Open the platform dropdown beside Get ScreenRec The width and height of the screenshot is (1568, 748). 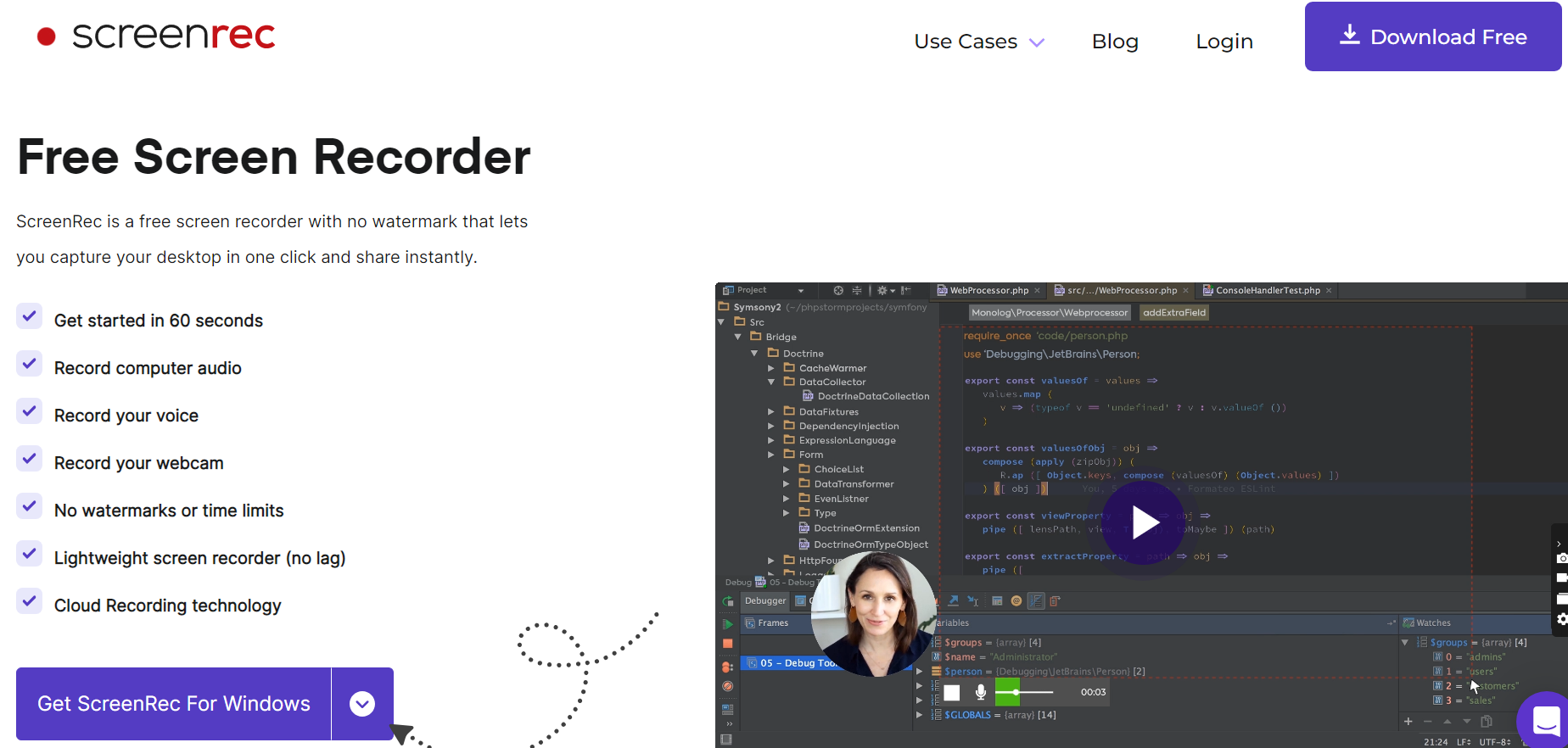(362, 704)
